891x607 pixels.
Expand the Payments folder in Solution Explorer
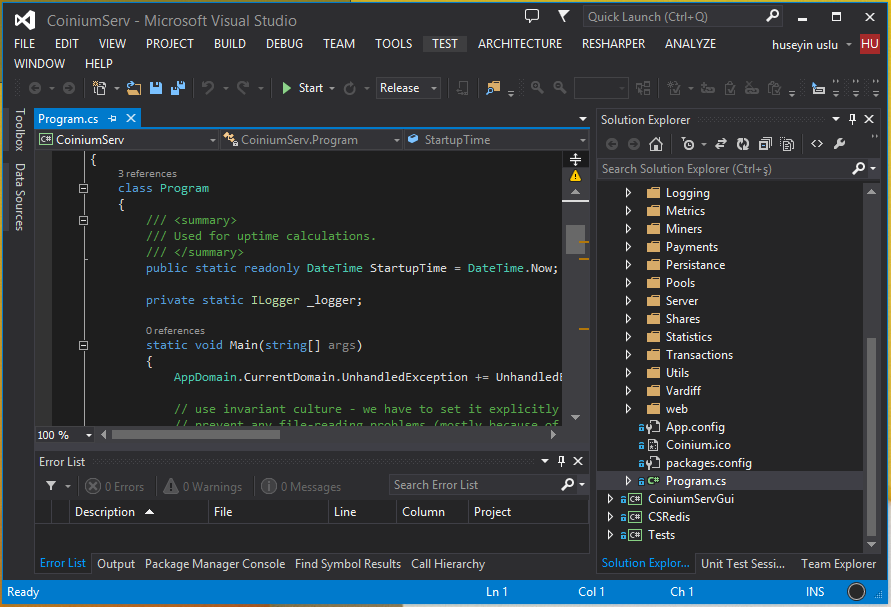[x=628, y=247]
